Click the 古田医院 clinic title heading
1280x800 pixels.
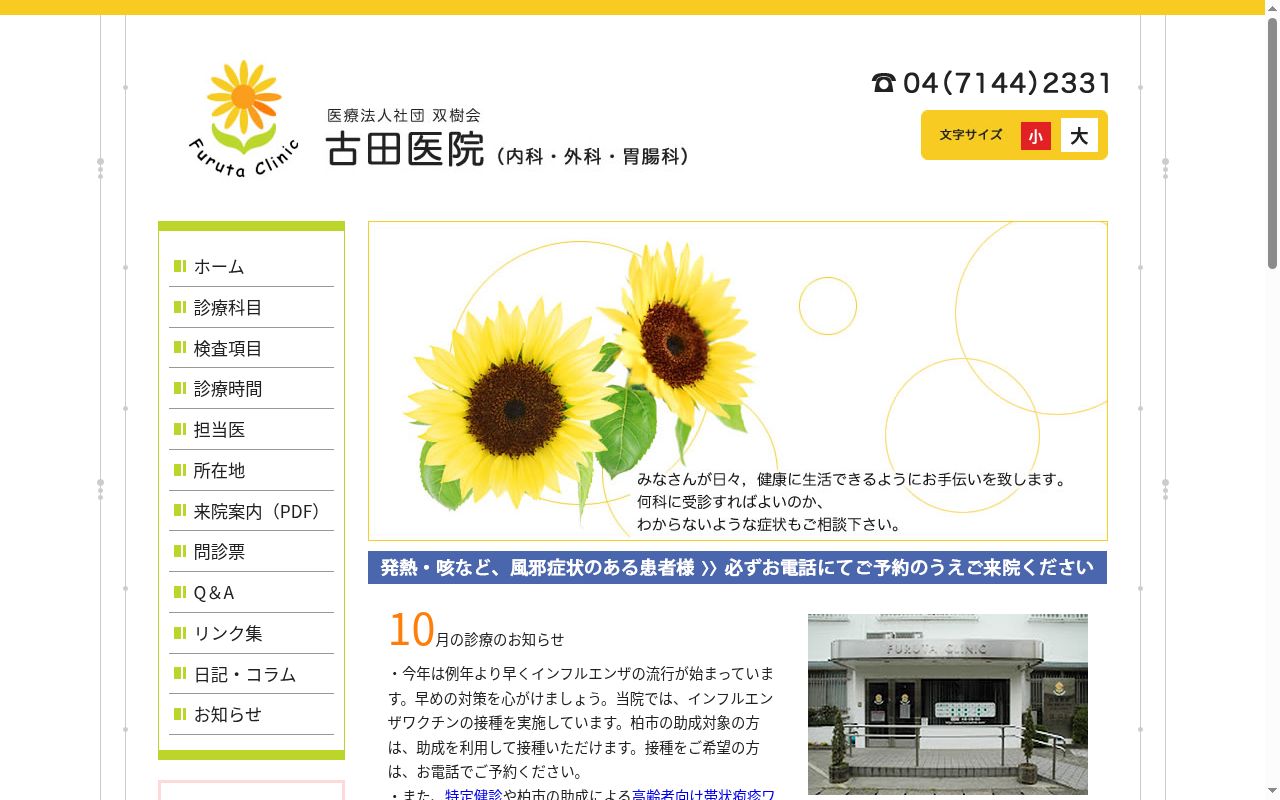[405, 149]
